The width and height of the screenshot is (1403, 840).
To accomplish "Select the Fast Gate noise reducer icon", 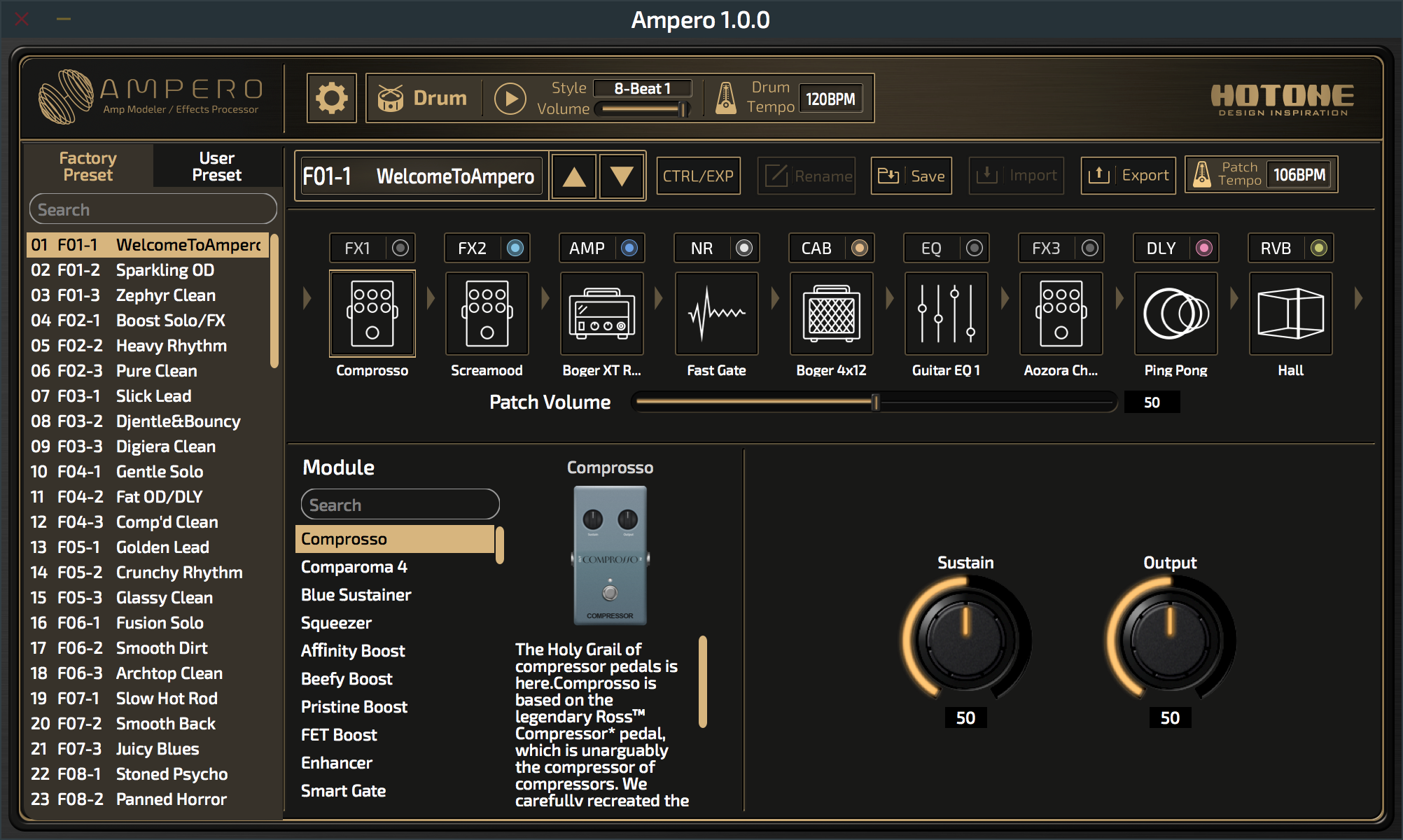I will tap(716, 314).
